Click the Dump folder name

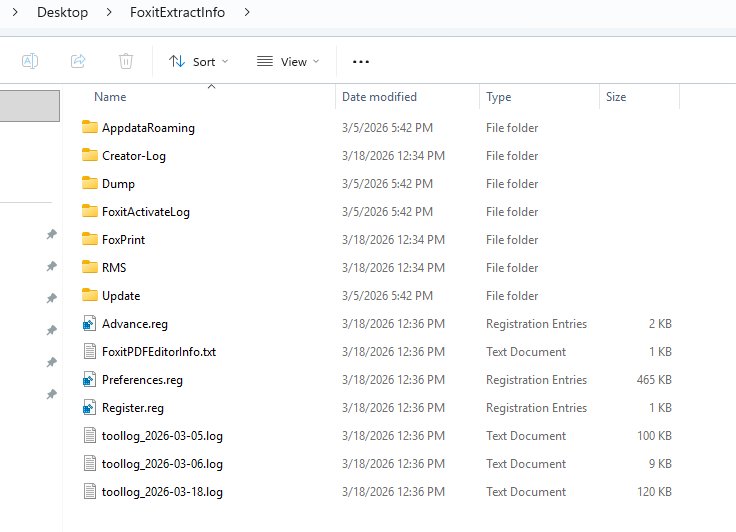pyautogui.click(x=118, y=184)
